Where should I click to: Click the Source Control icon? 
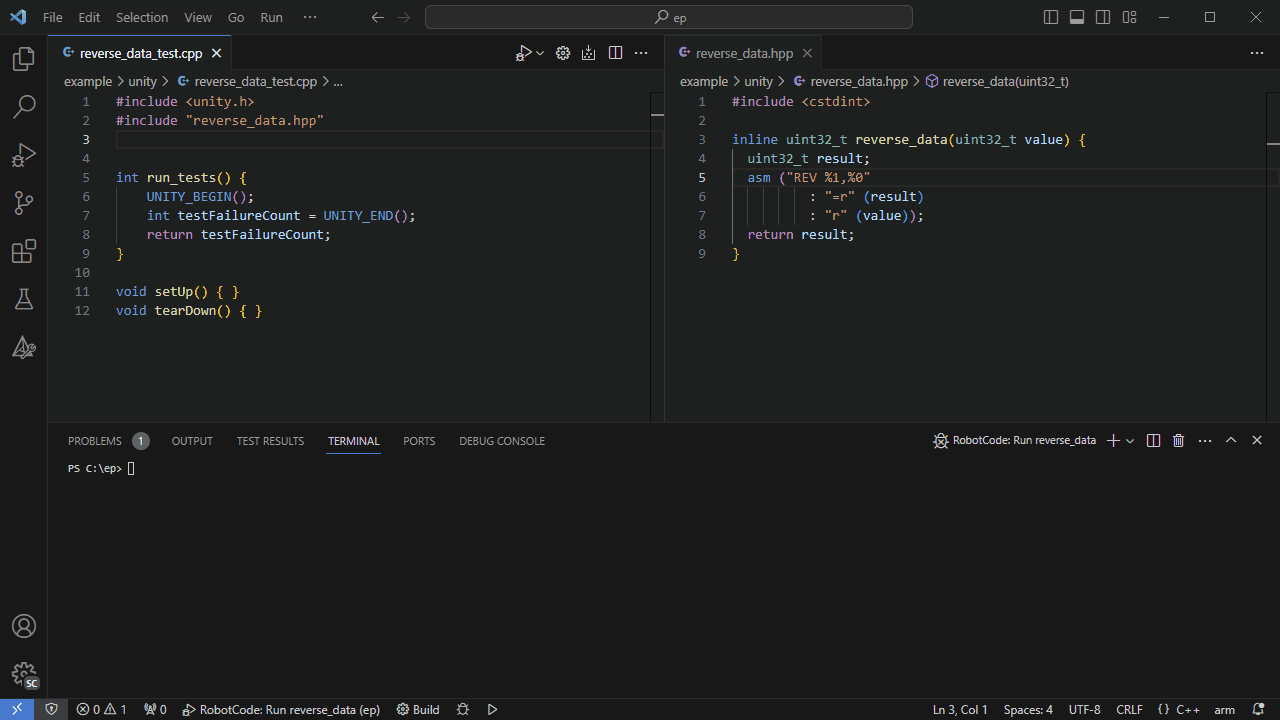pos(24,203)
